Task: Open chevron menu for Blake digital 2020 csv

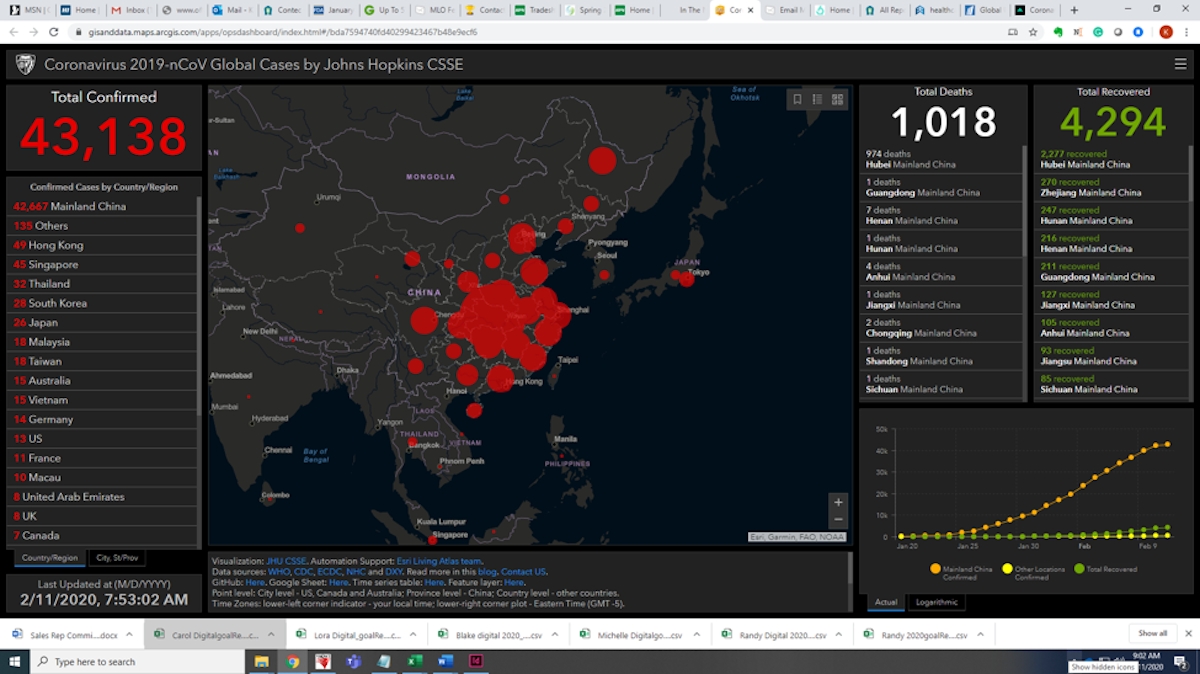Action: [556, 634]
